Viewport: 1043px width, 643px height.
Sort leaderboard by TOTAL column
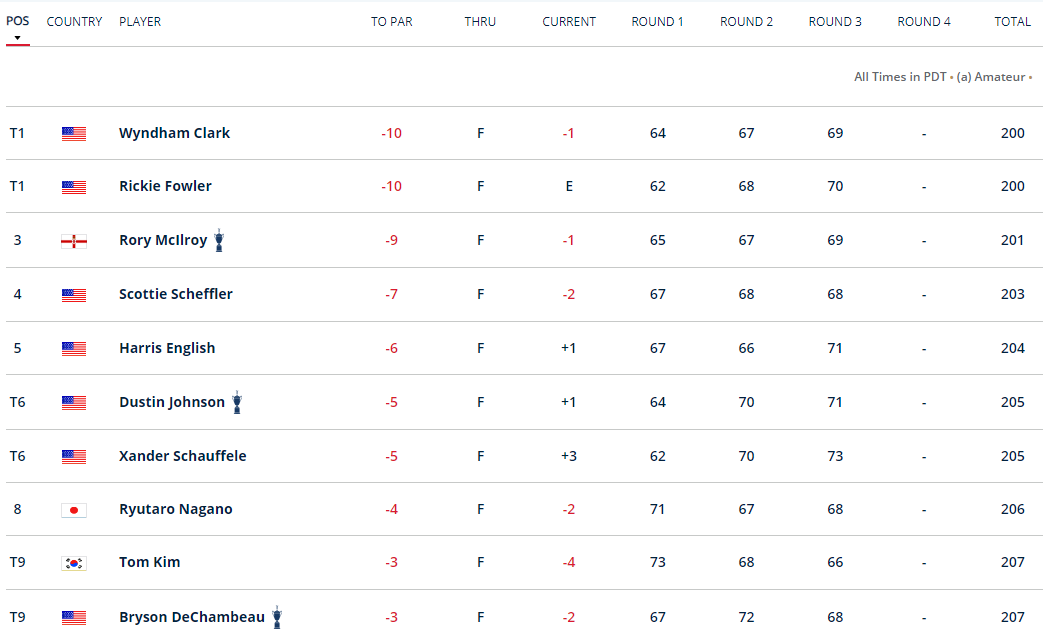(1012, 21)
